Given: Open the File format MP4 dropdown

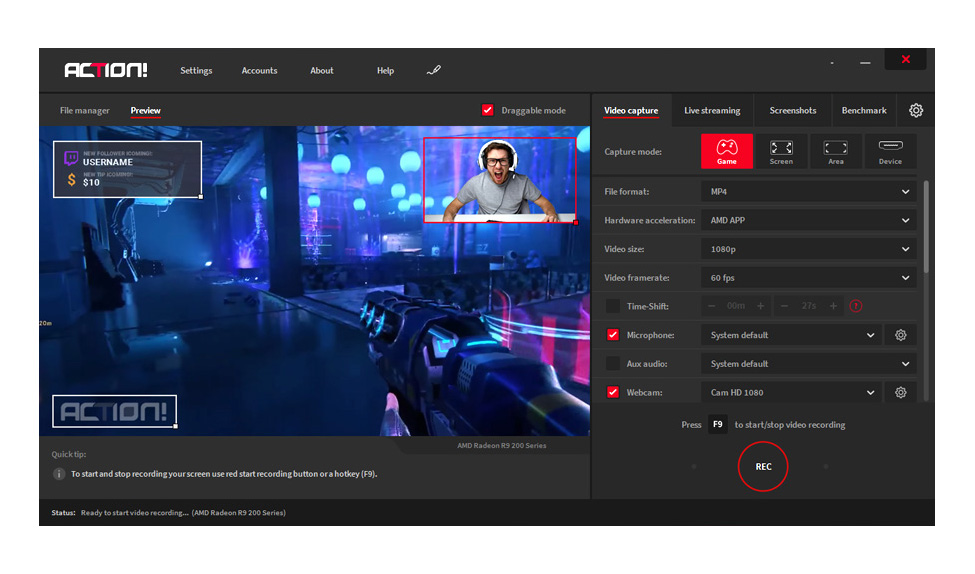Looking at the screenshot, I should pyautogui.click(x=808, y=192).
